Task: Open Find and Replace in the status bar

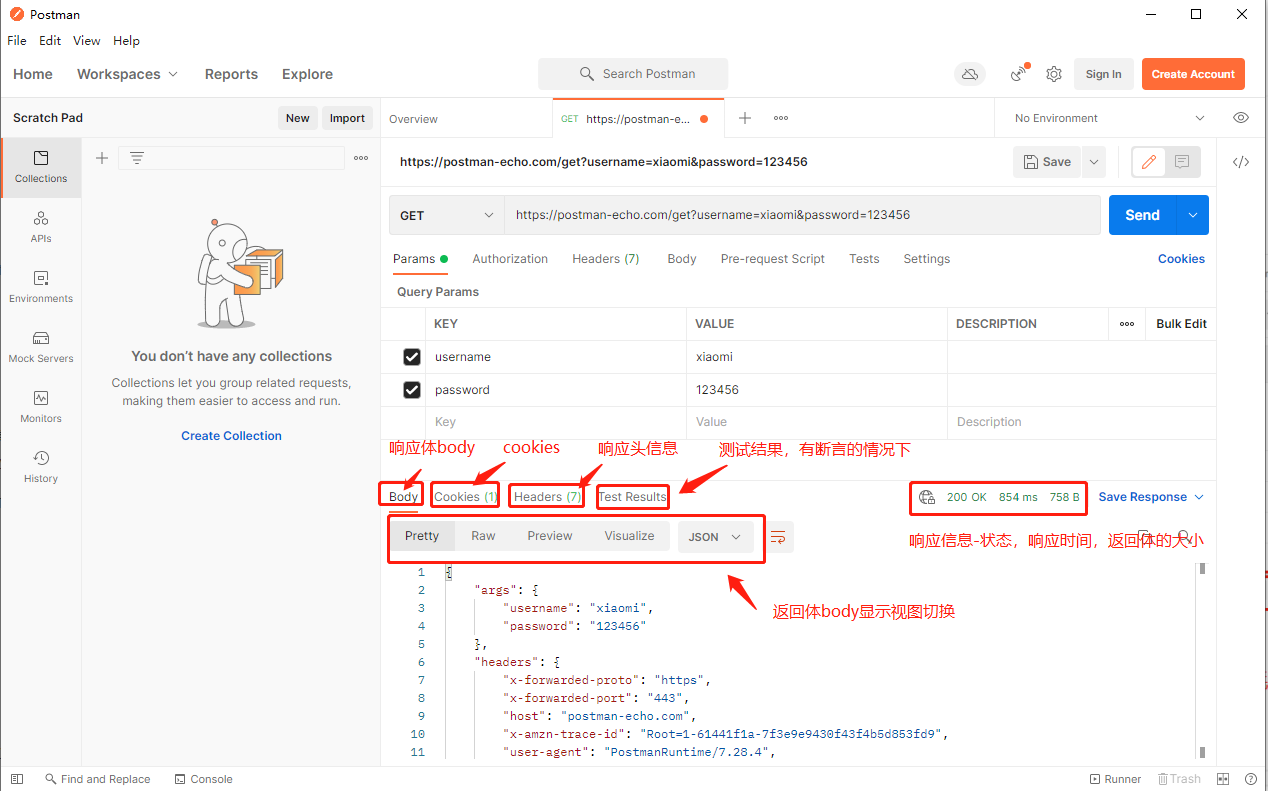Action: coord(97,779)
